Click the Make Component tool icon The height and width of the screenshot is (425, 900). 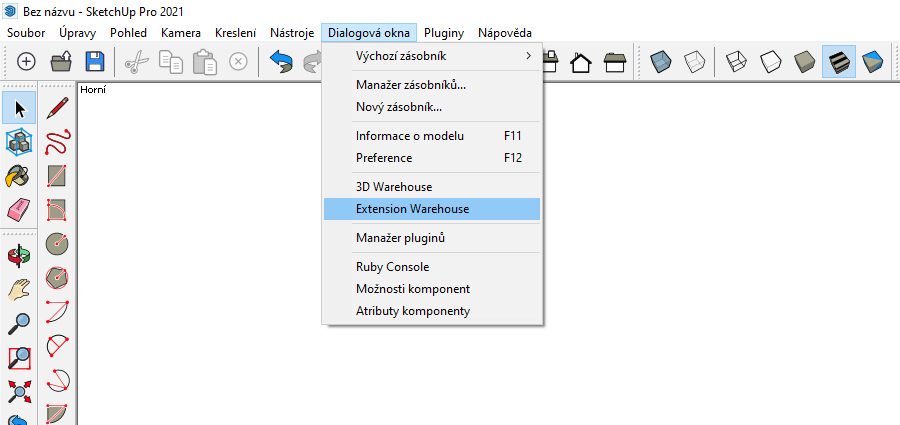pos(19,142)
